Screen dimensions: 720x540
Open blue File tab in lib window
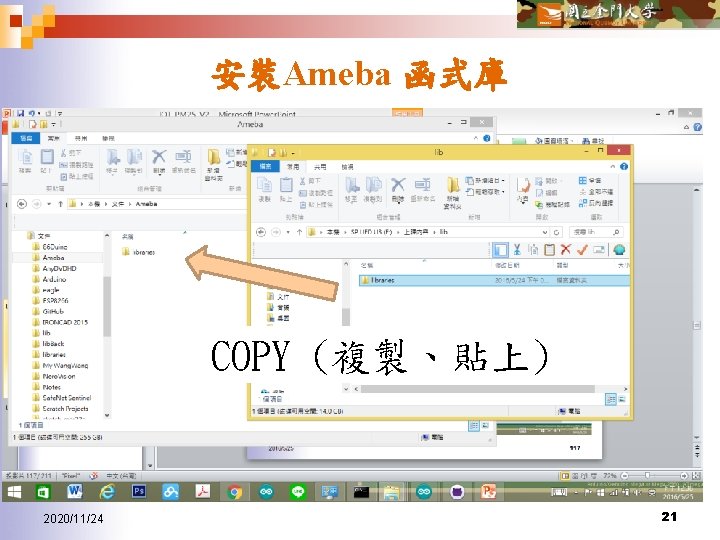(x=265, y=166)
